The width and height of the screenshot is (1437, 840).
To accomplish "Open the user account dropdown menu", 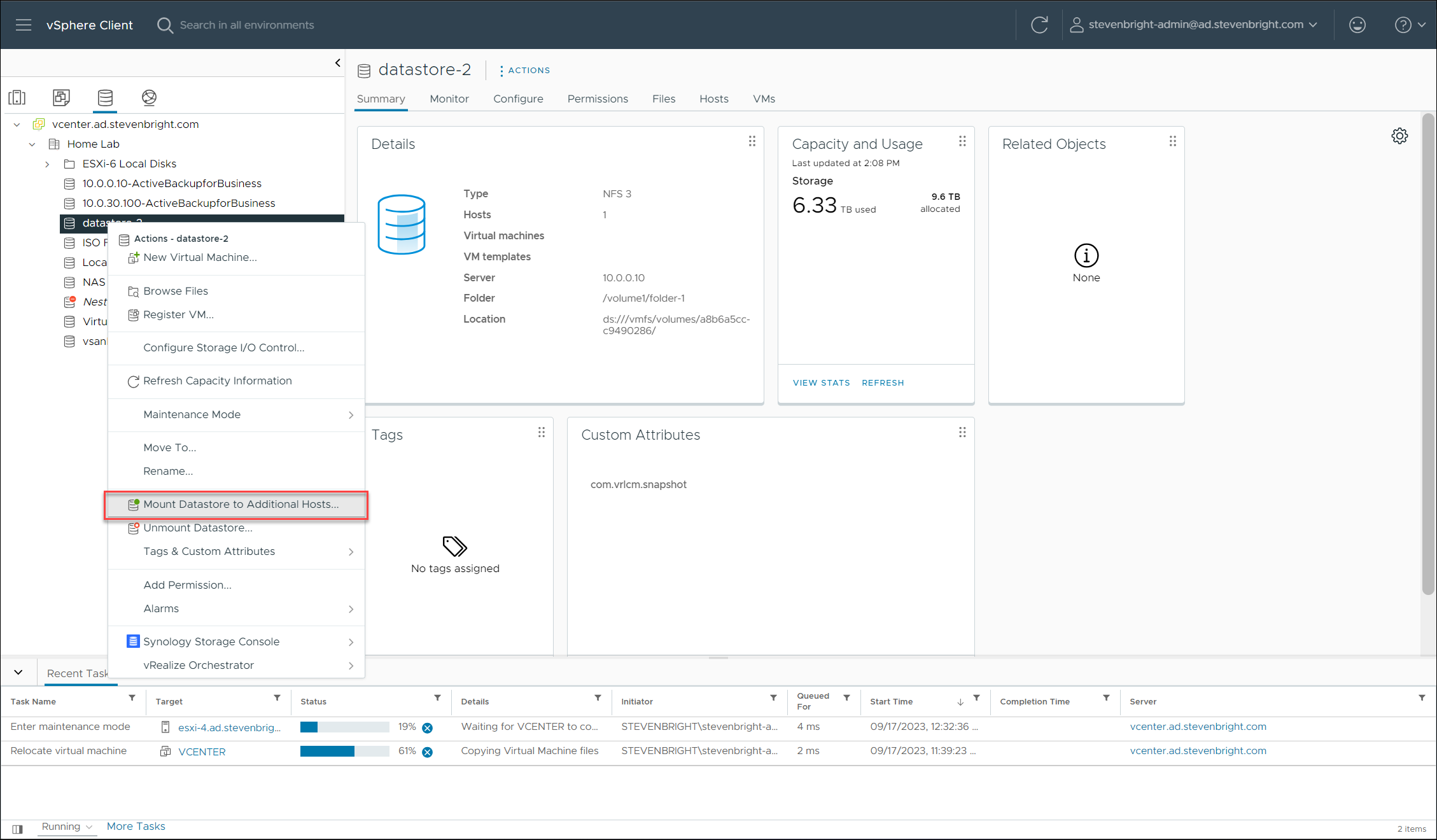I will tap(1195, 25).
